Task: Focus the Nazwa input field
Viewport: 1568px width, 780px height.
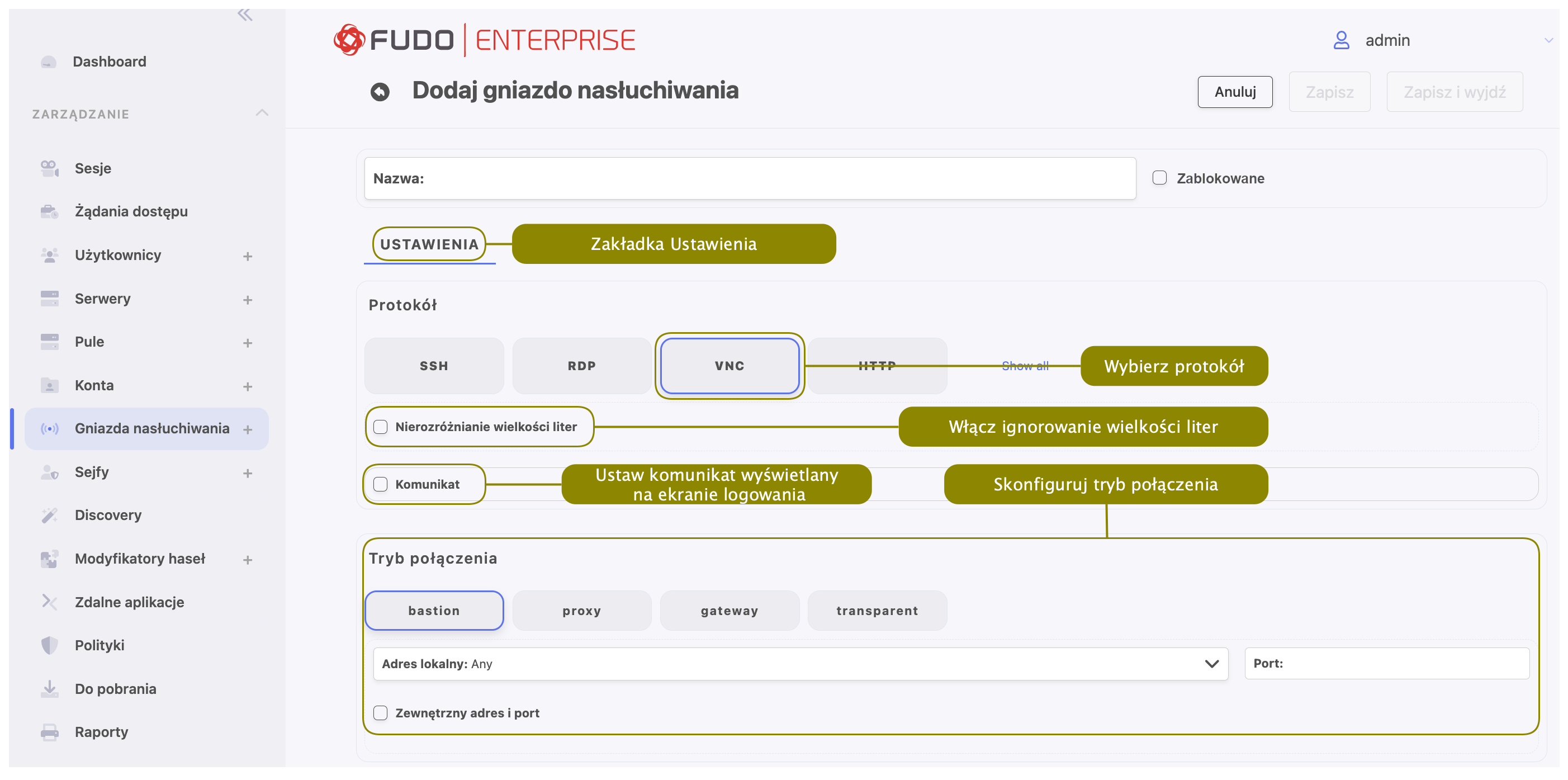Action: [750, 178]
